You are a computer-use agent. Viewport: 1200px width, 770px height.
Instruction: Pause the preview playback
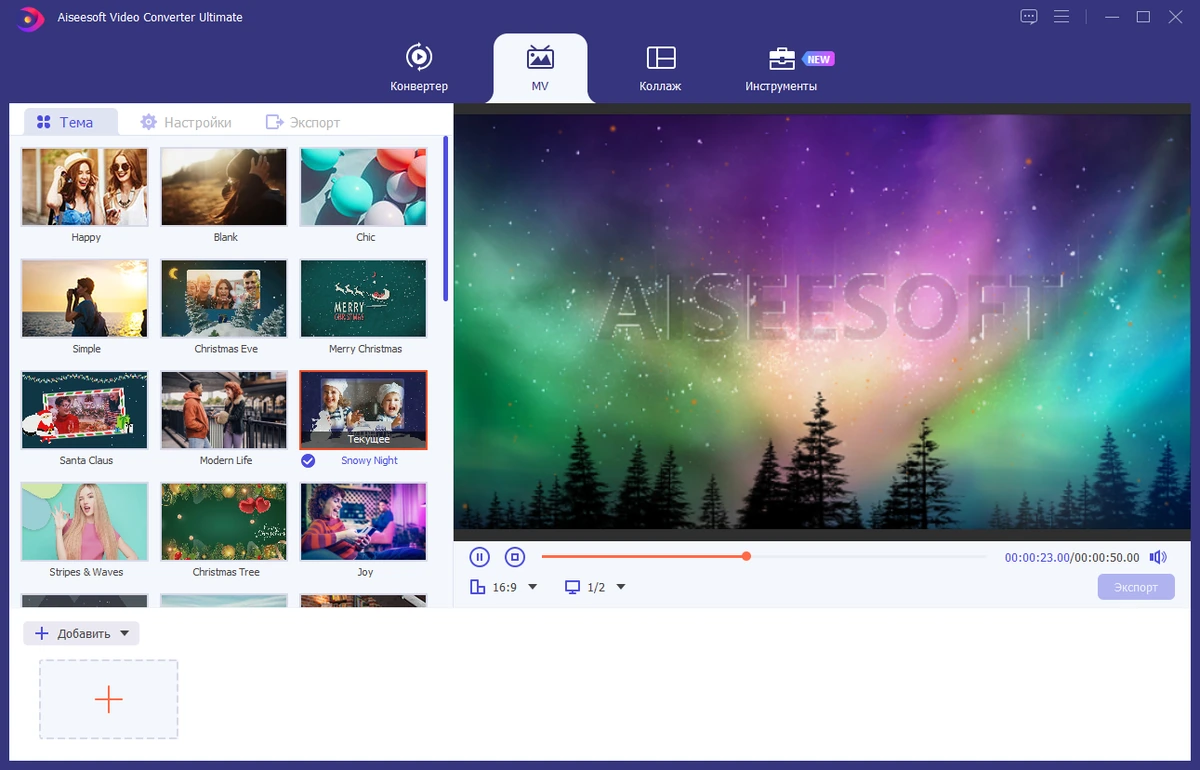(479, 557)
